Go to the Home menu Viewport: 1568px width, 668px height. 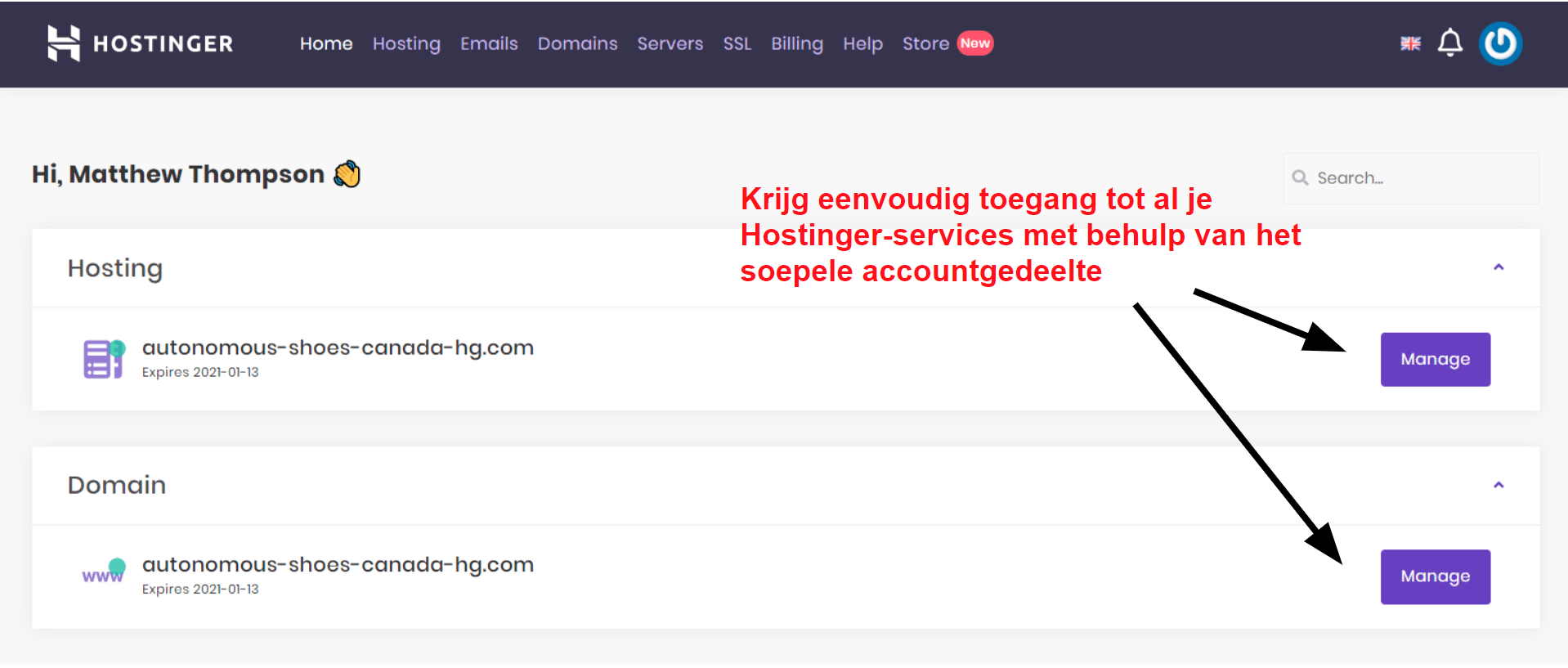pos(326,43)
